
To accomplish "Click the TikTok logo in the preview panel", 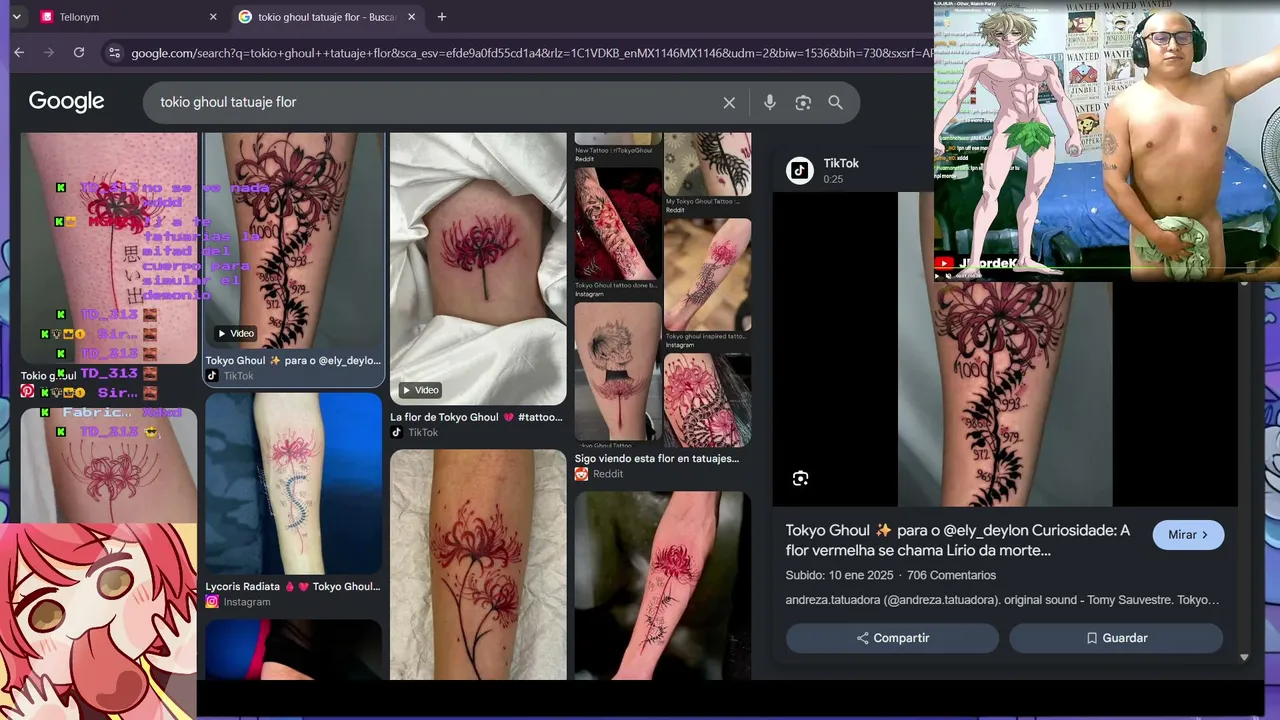I will click(x=800, y=170).
